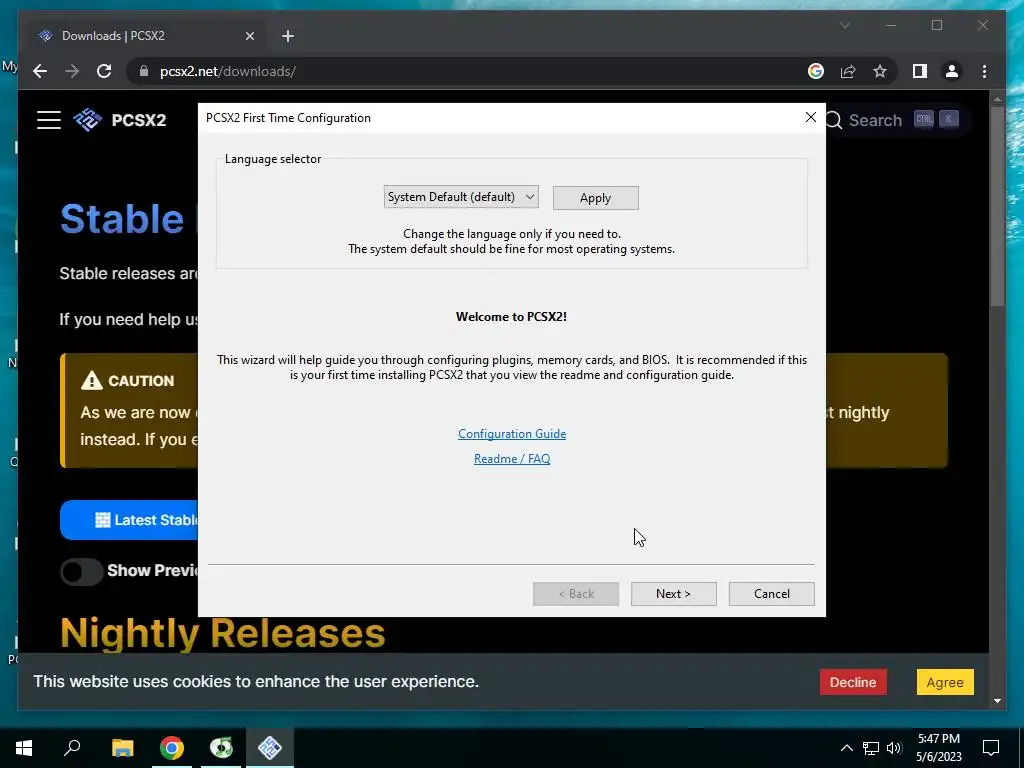Open the Windows notification center
This screenshot has width=1024, height=768.
click(991, 748)
